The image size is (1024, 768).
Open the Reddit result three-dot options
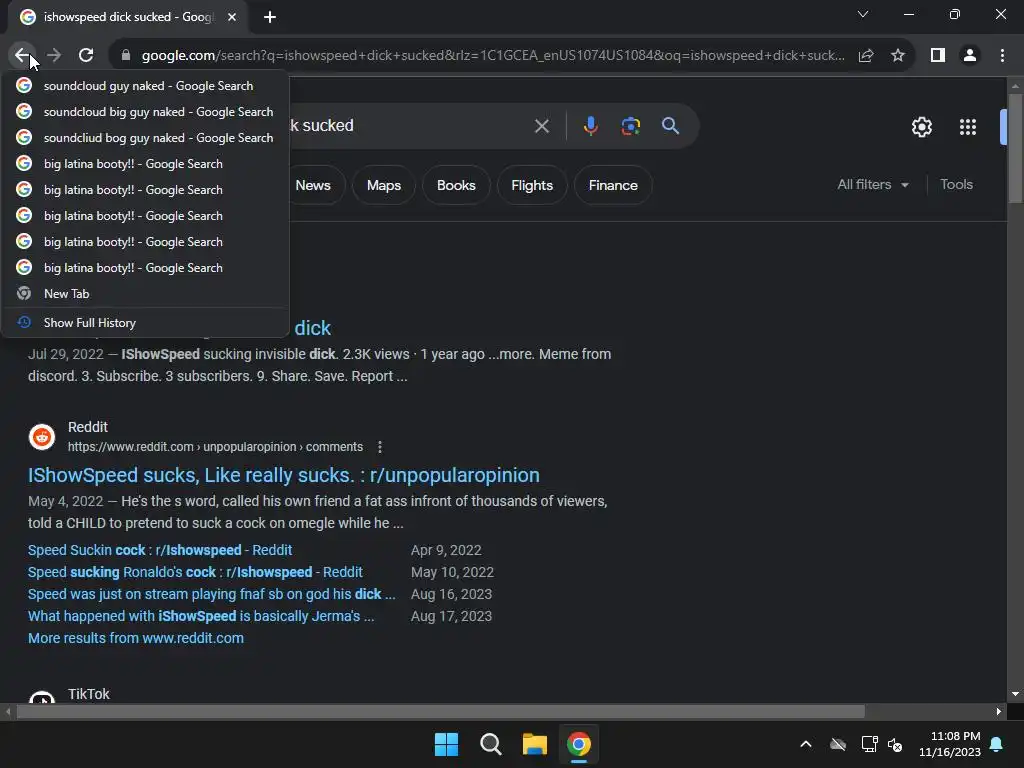[380, 447]
